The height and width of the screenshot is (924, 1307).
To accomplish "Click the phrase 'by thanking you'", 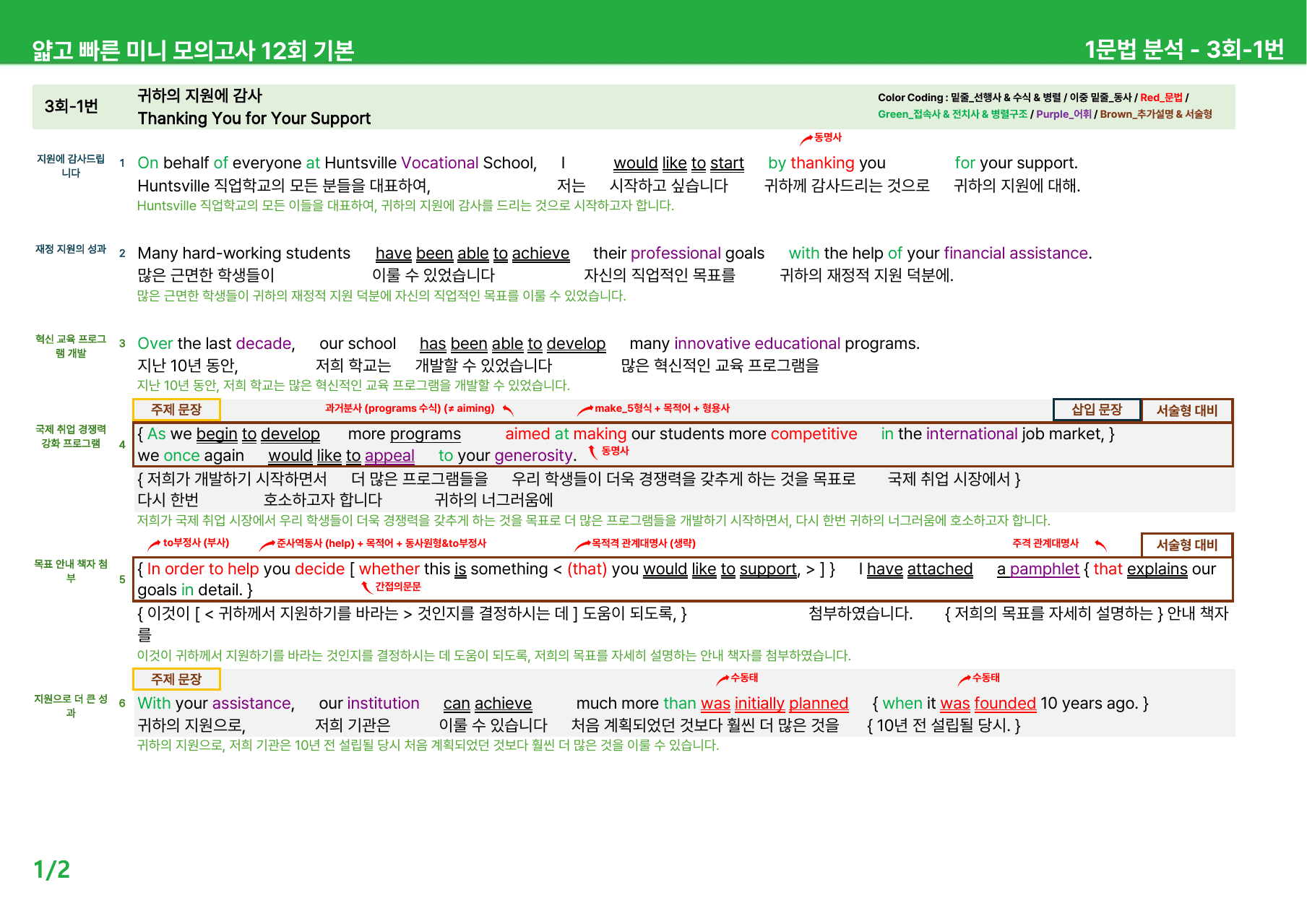I will click(x=827, y=163).
